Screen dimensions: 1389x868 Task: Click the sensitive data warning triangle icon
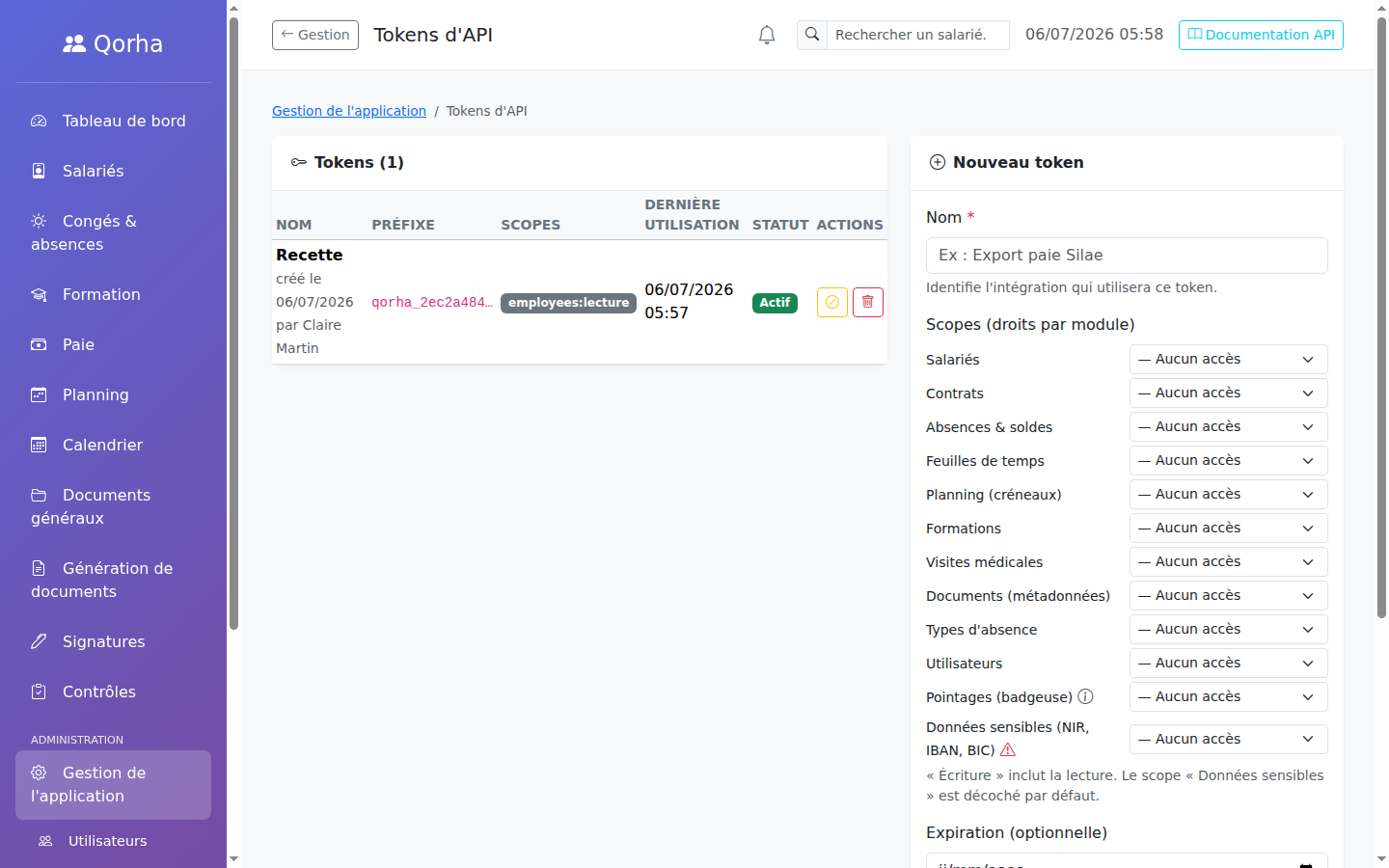[1008, 749]
